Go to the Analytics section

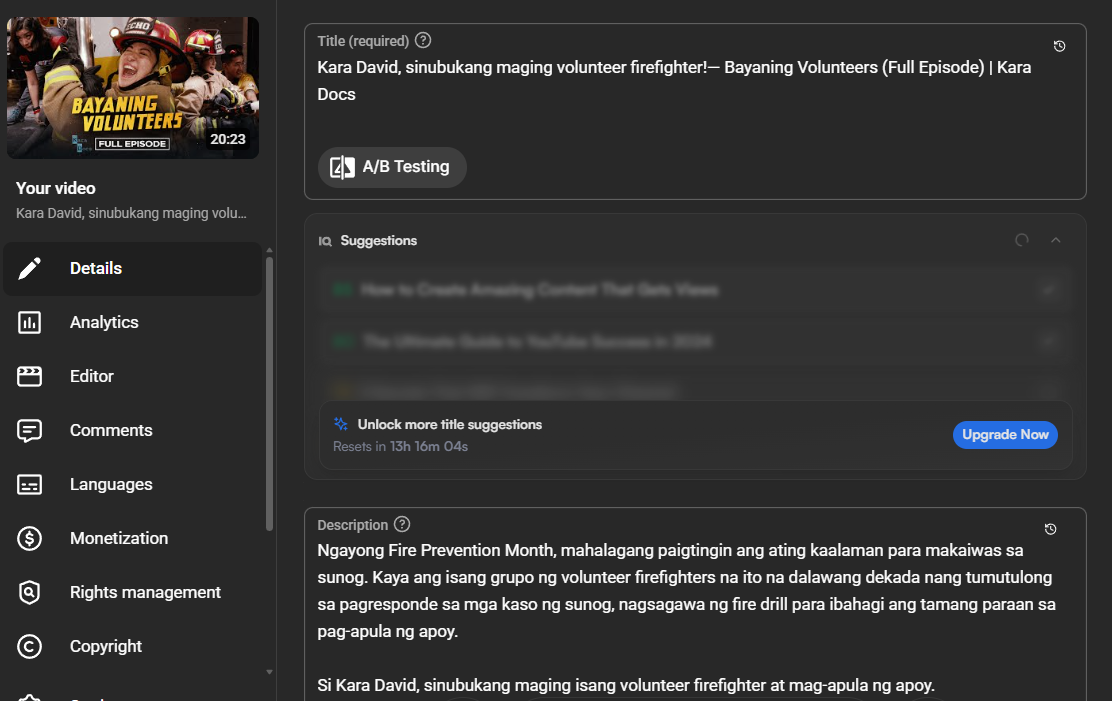click(133, 323)
